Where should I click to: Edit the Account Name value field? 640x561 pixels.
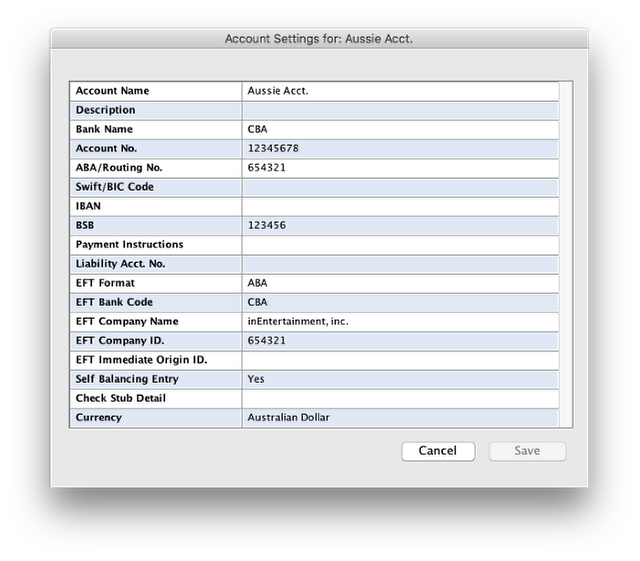(399, 91)
